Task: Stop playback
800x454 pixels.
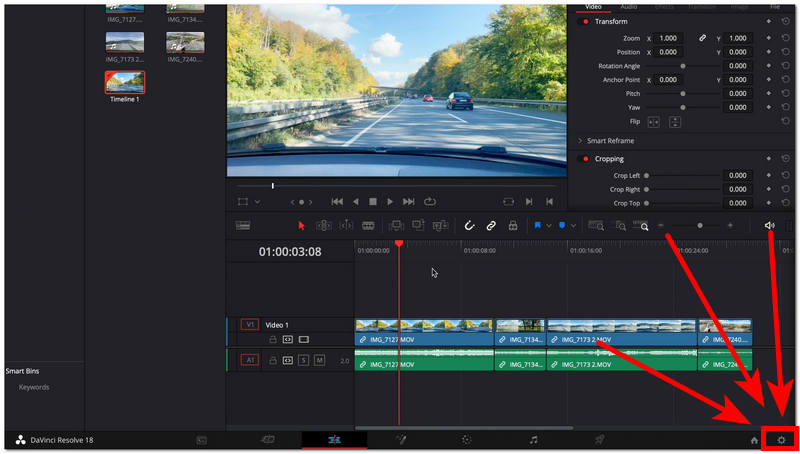Action: 373,201
